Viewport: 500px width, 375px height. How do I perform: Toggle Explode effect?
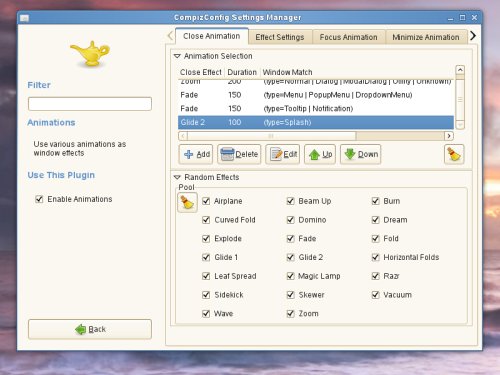[x=206, y=238]
